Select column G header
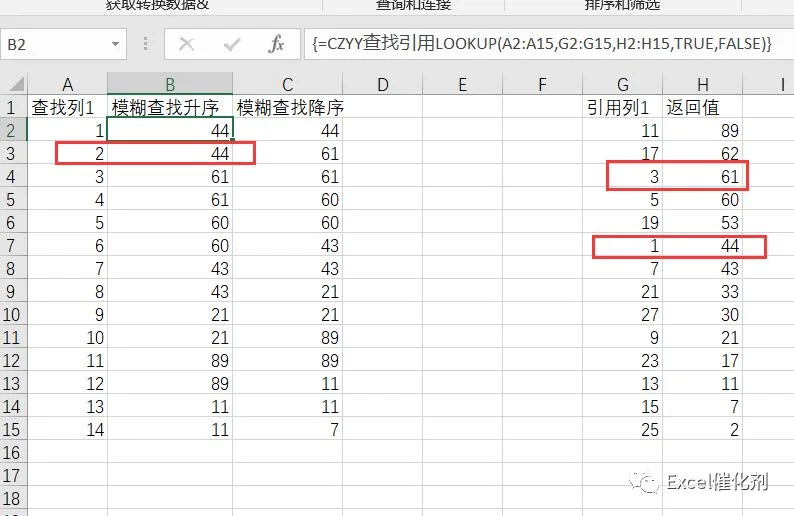 coord(623,84)
